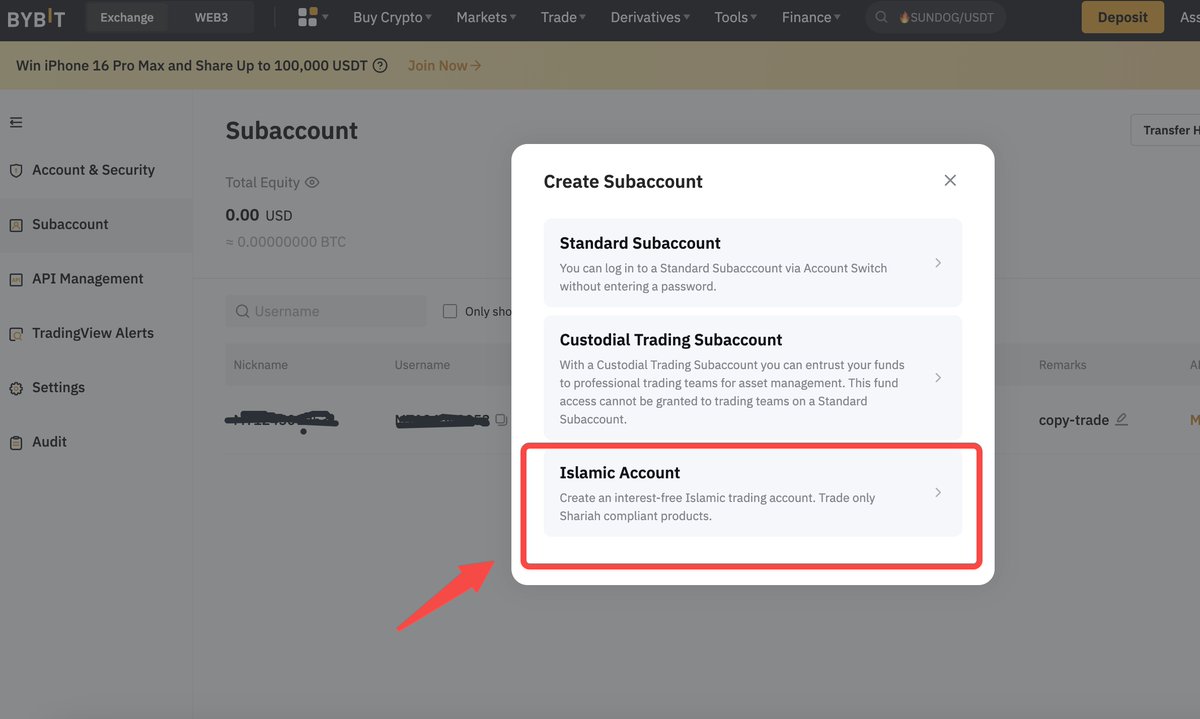The width and height of the screenshot is (1200, 719).
Task: Click the Transfer History button
Action: coord(1166,130)
